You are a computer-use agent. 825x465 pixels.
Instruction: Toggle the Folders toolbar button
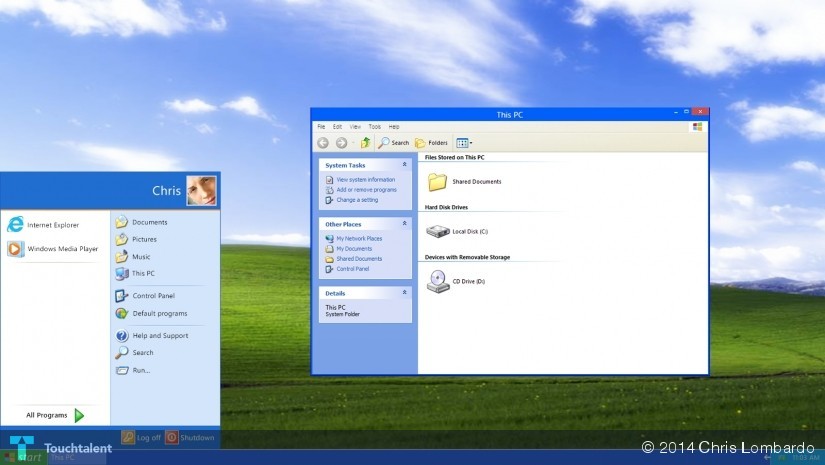pyautogui.click(x=431, y=143)
